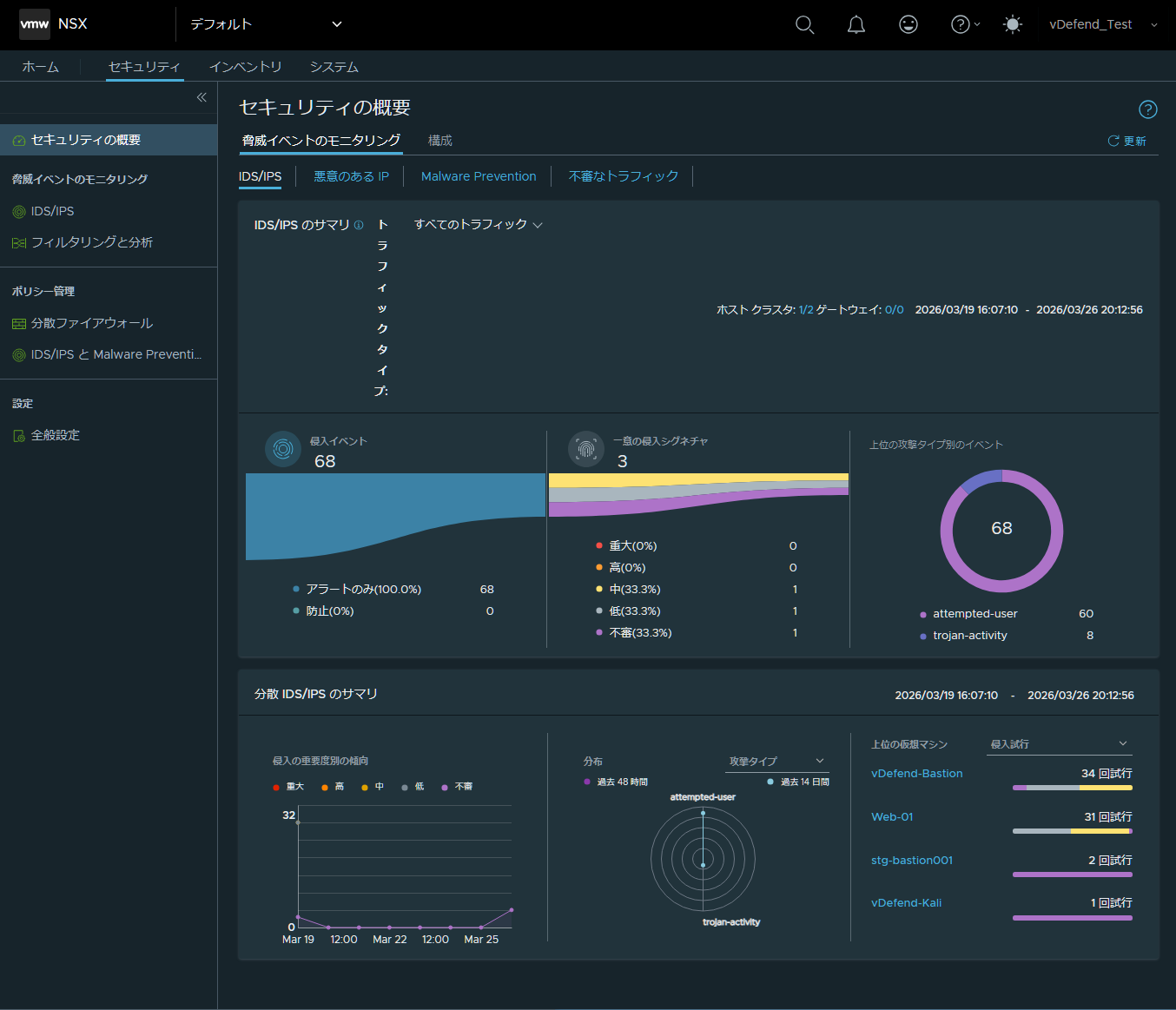Click the attack type donut chart showing 68
The height and width of the screenshot is (1010, 1176).
[1001, 531]
